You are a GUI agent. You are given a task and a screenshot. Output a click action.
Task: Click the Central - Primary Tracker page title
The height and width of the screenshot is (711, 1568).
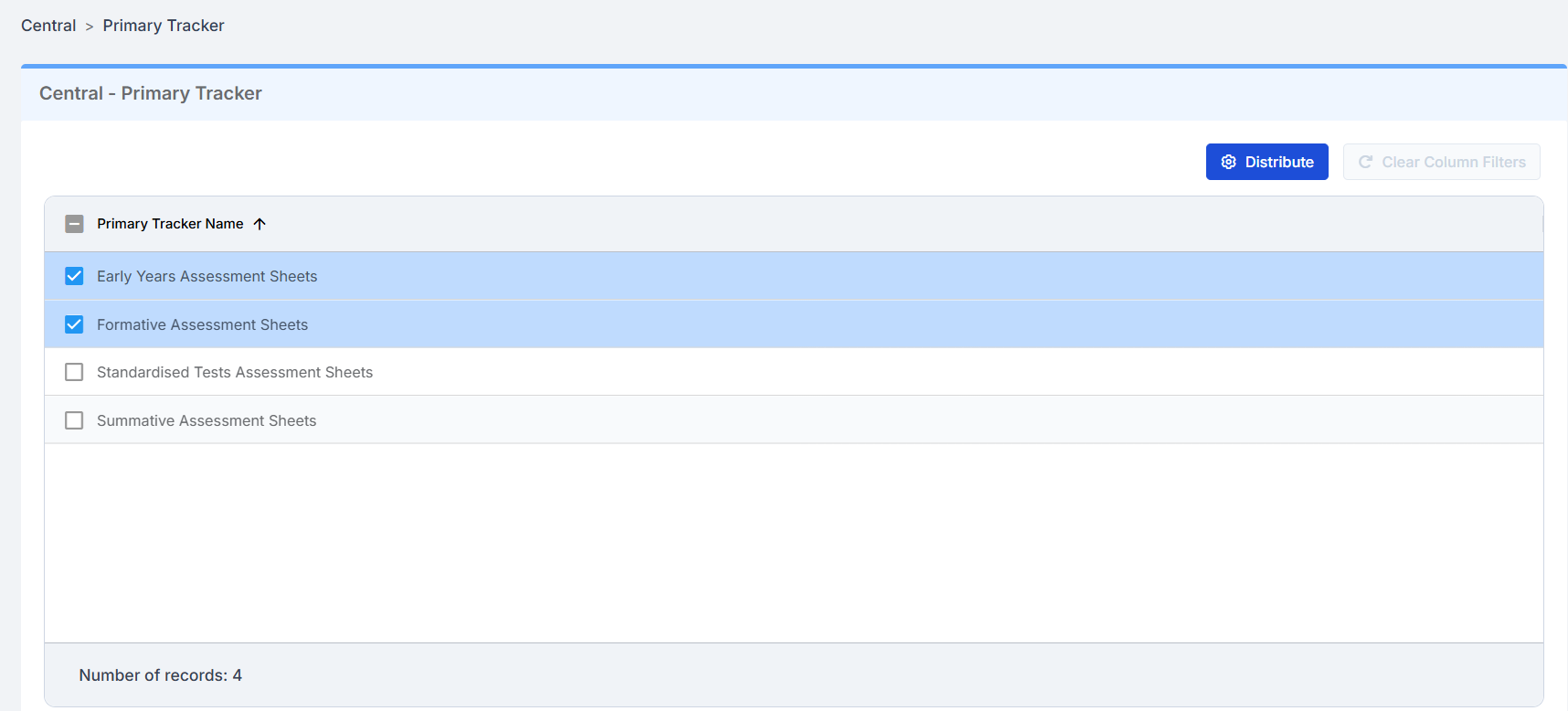[150, 93]
